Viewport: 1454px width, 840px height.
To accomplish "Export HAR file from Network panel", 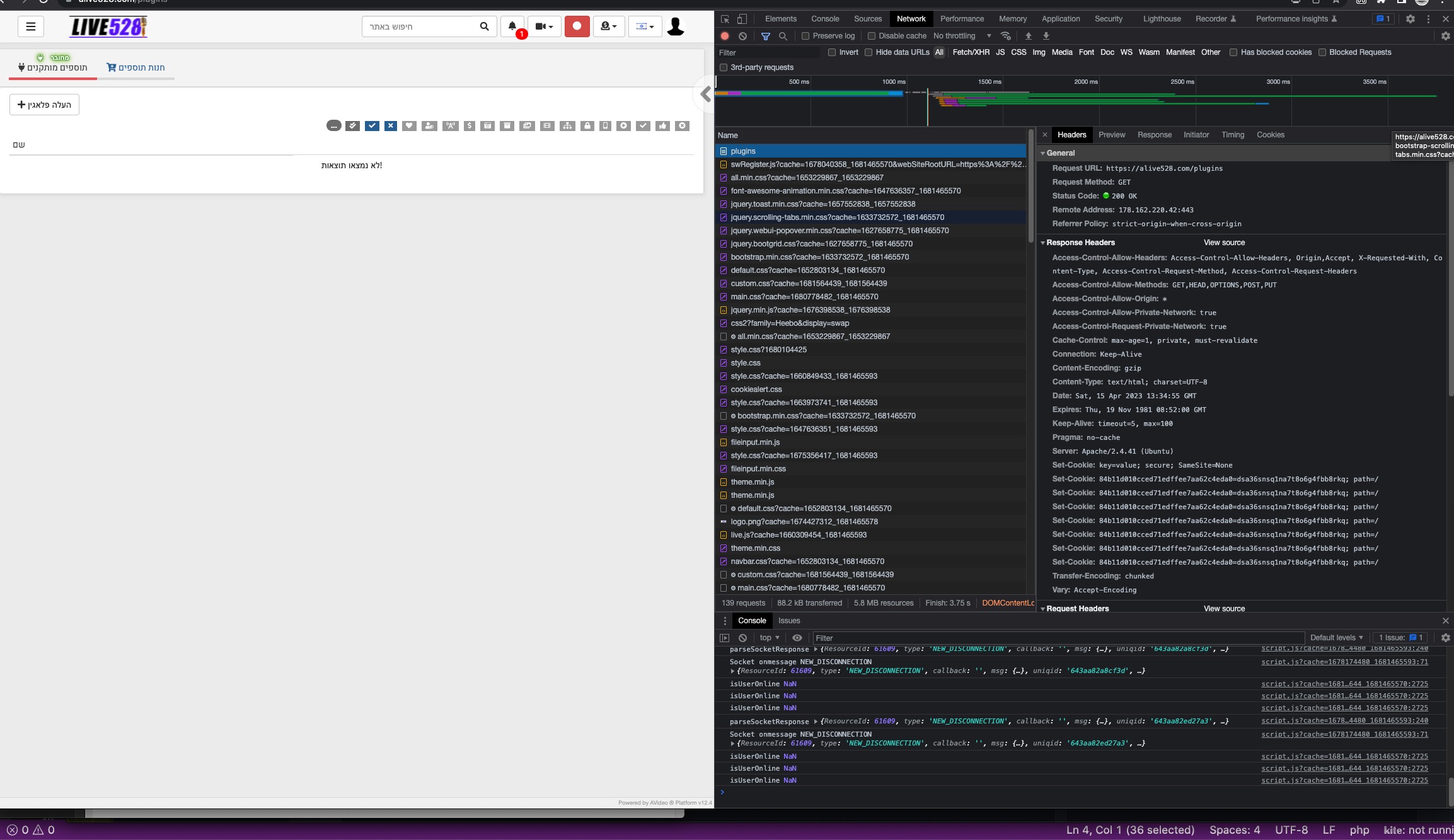I will point(1046,36).
